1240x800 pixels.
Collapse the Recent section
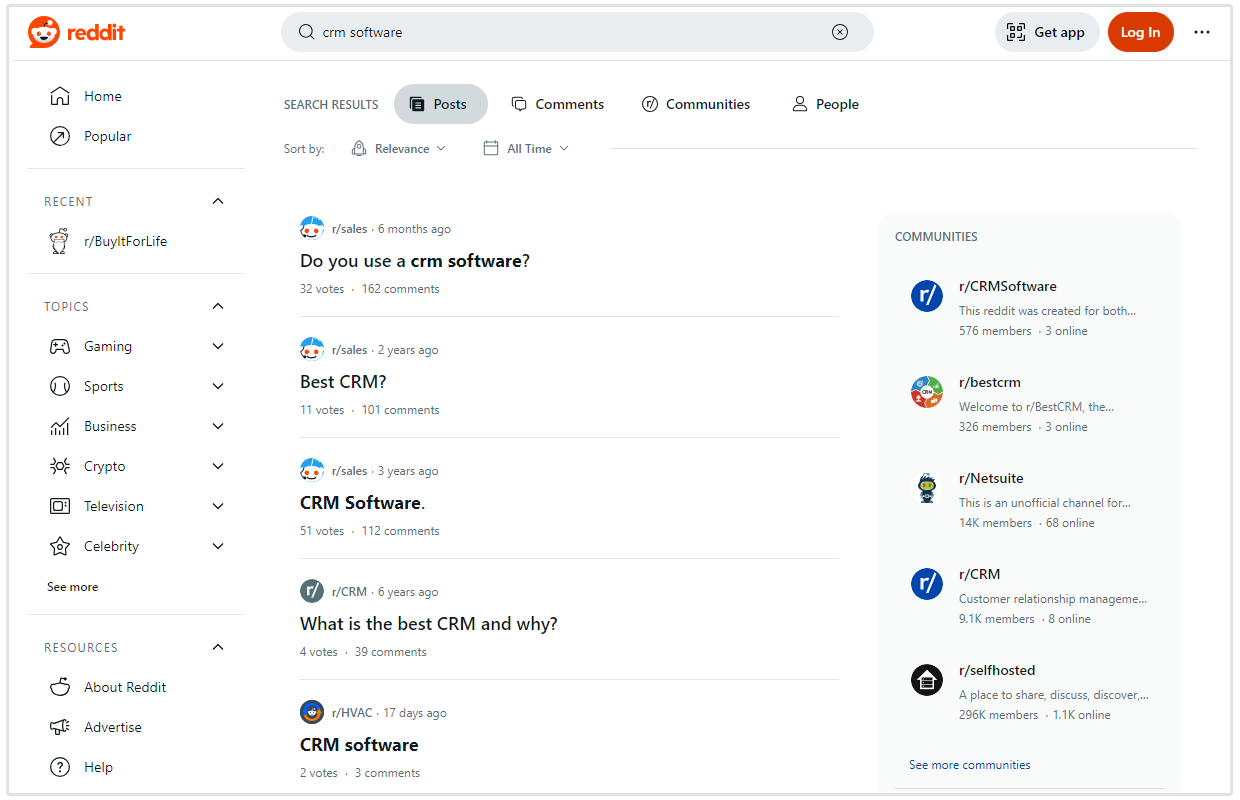218,201
